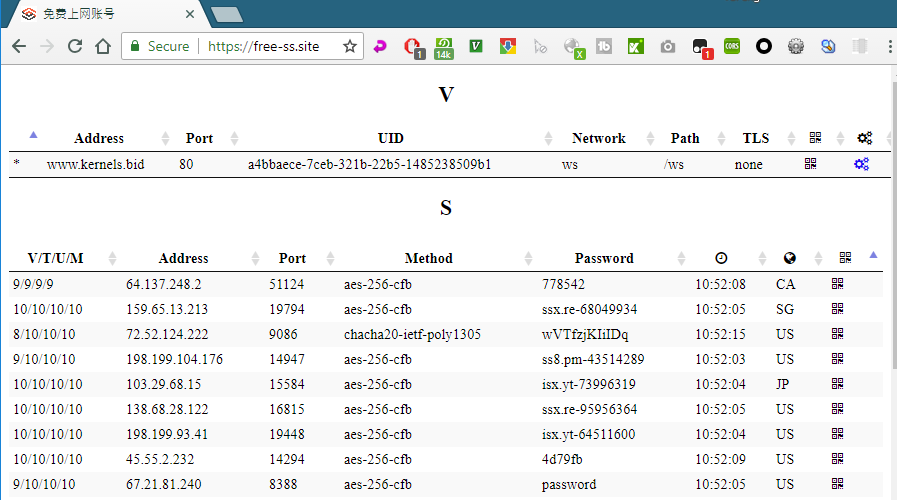Select password ssx.re-68049934
Image resolution: width=897 pixels, height=500 pixels.
pos(589,309)
